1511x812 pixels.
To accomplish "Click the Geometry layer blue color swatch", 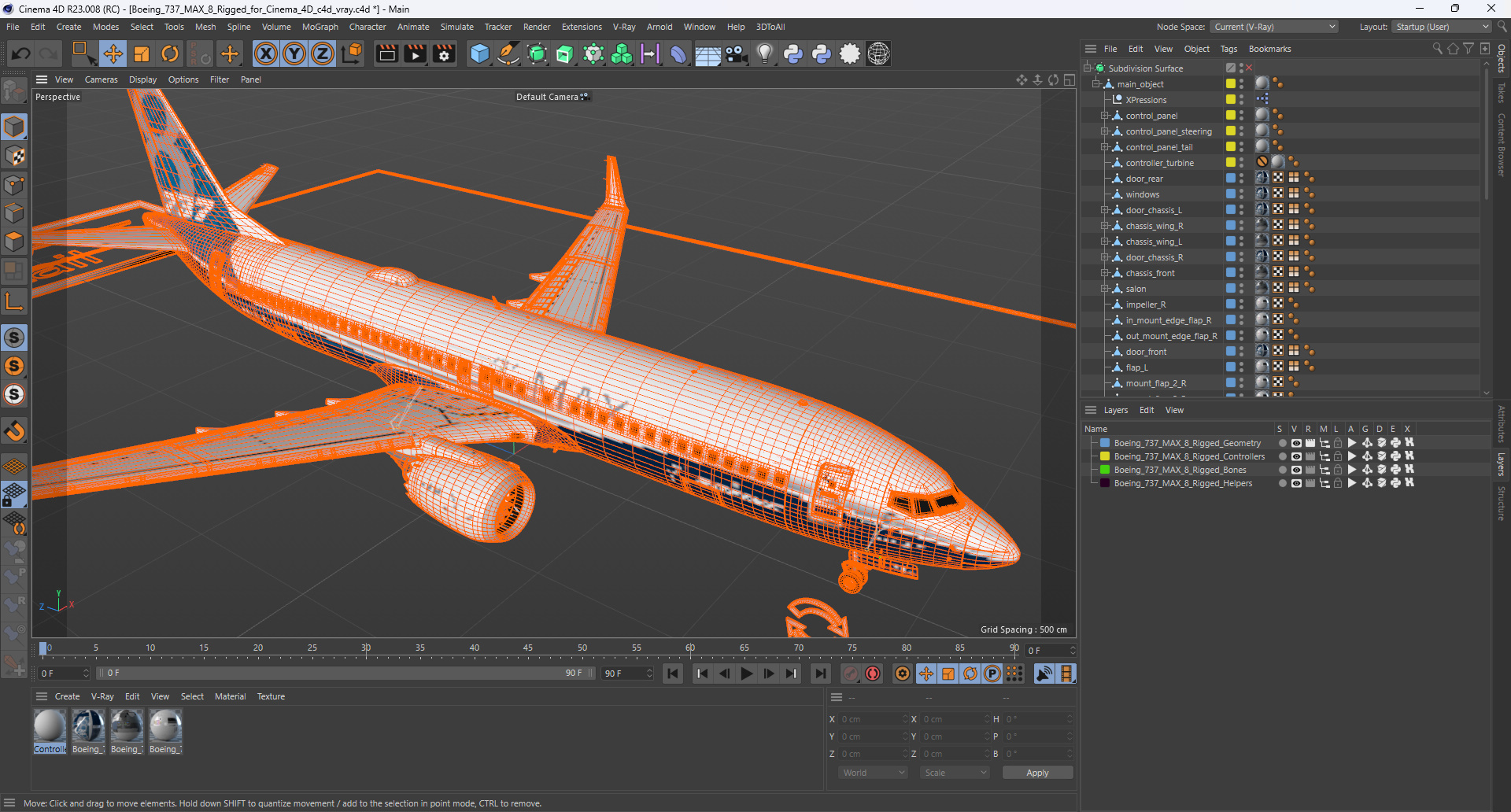I will 1105,443.
